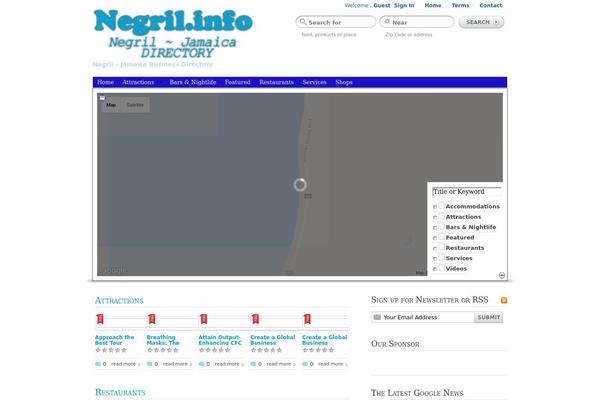Check the Attractions map filter
The image size is (600, 400).
[435, 217]
